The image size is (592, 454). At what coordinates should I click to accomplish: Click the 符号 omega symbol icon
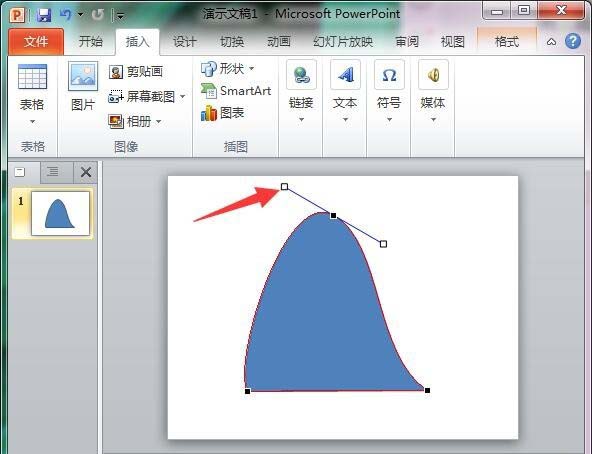pos(389,75)
